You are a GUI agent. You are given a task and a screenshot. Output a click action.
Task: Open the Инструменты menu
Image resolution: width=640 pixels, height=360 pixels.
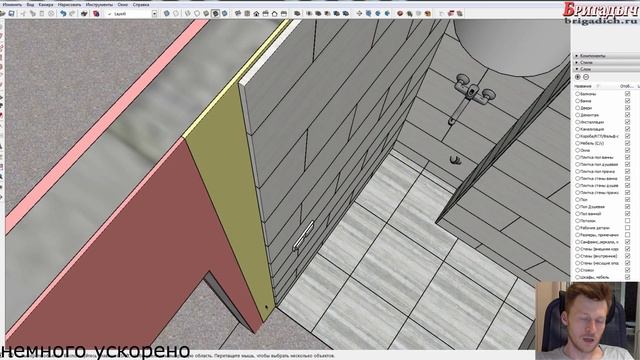coord(99,4)
